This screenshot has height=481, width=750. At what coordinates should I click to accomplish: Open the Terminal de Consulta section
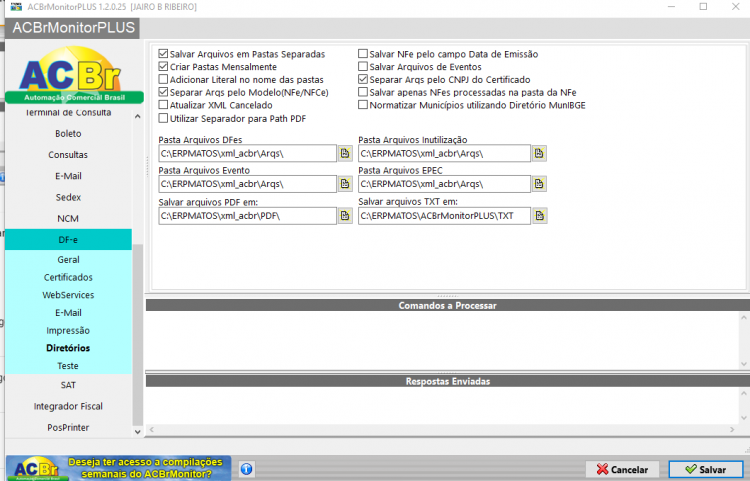[68, 113]
